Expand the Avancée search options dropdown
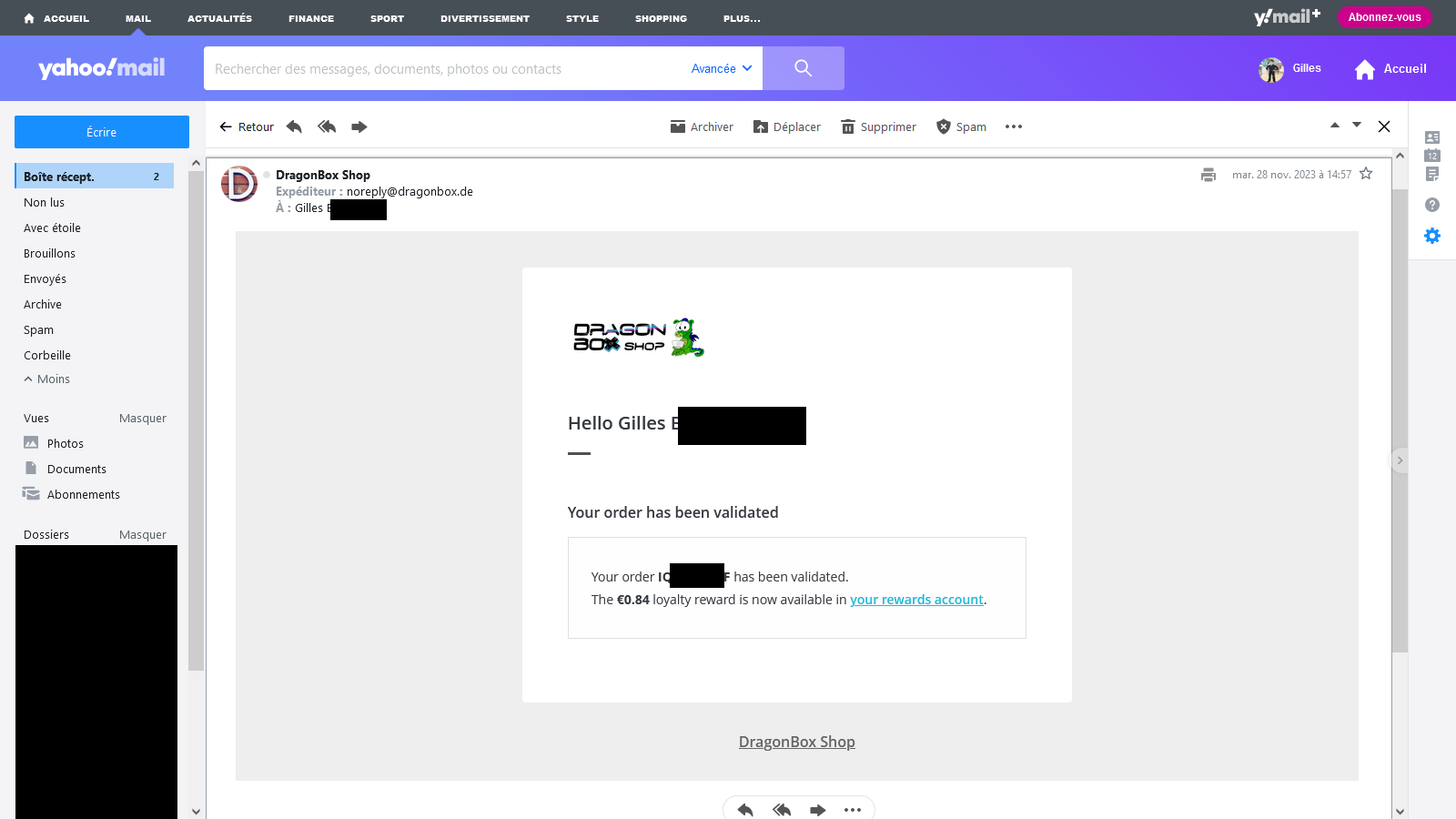This screenshot has width=1456, height=819. [x=722, y=68]
